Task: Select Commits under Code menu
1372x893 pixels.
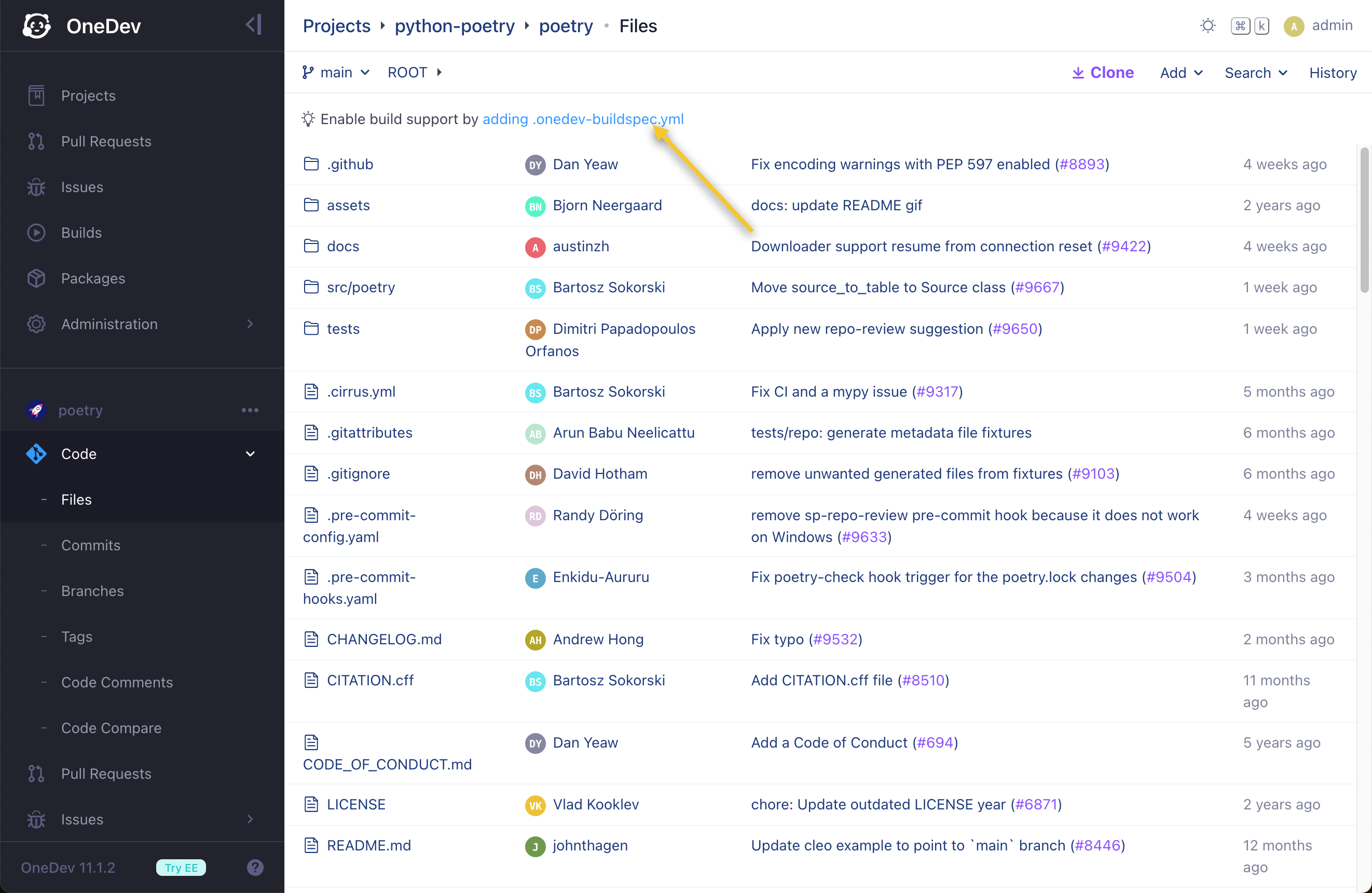Action: (x=90, y=545)
